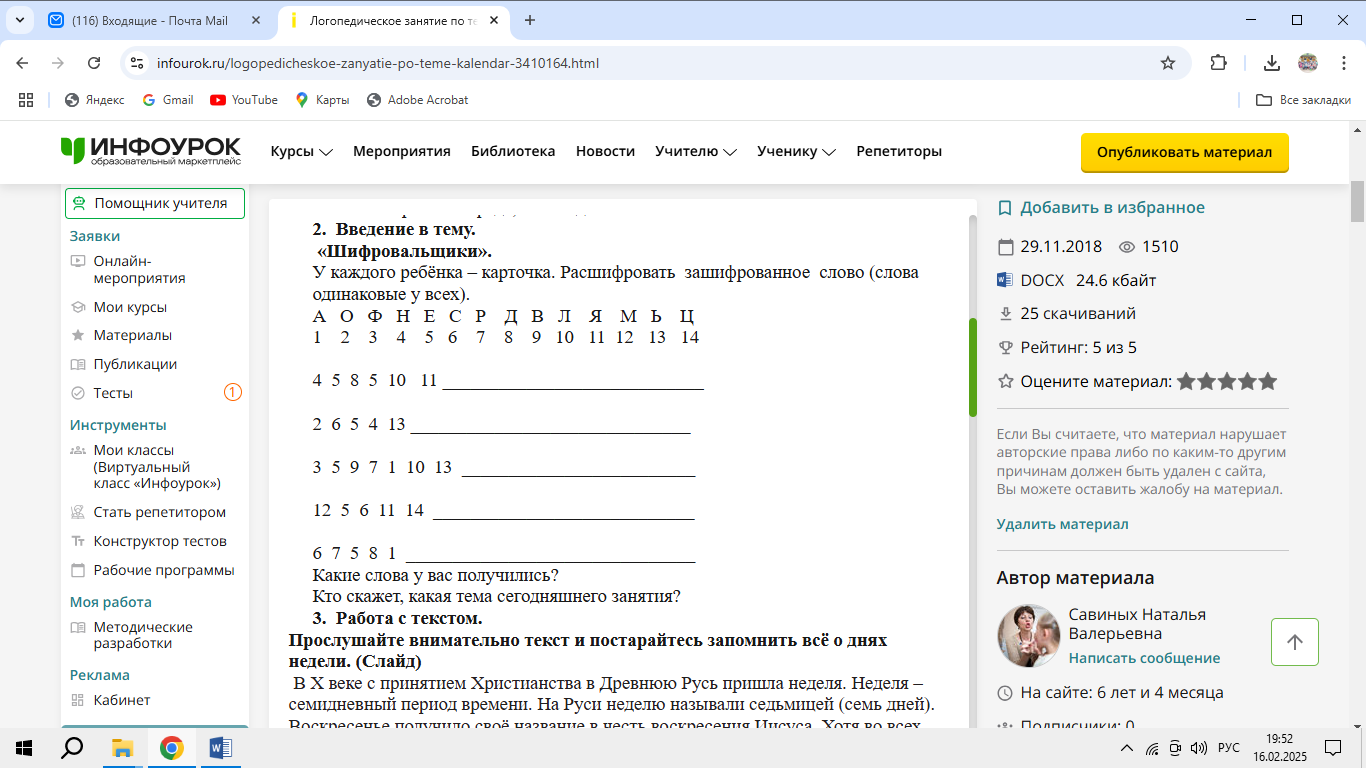The height and width of the screenshot is (768, 1366).
Task: Open Рабочие программы in the sidebar
Action: (x=164, y=571)
